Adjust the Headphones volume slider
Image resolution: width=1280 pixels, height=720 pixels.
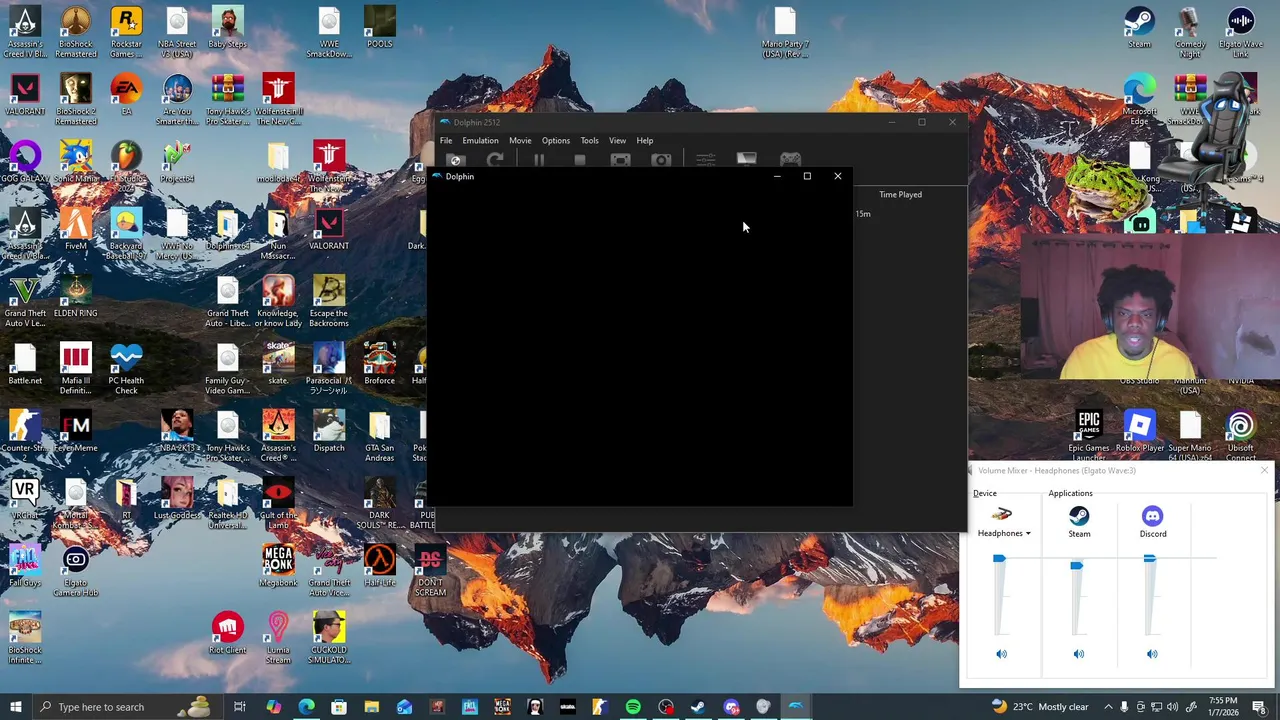[999, 559]
